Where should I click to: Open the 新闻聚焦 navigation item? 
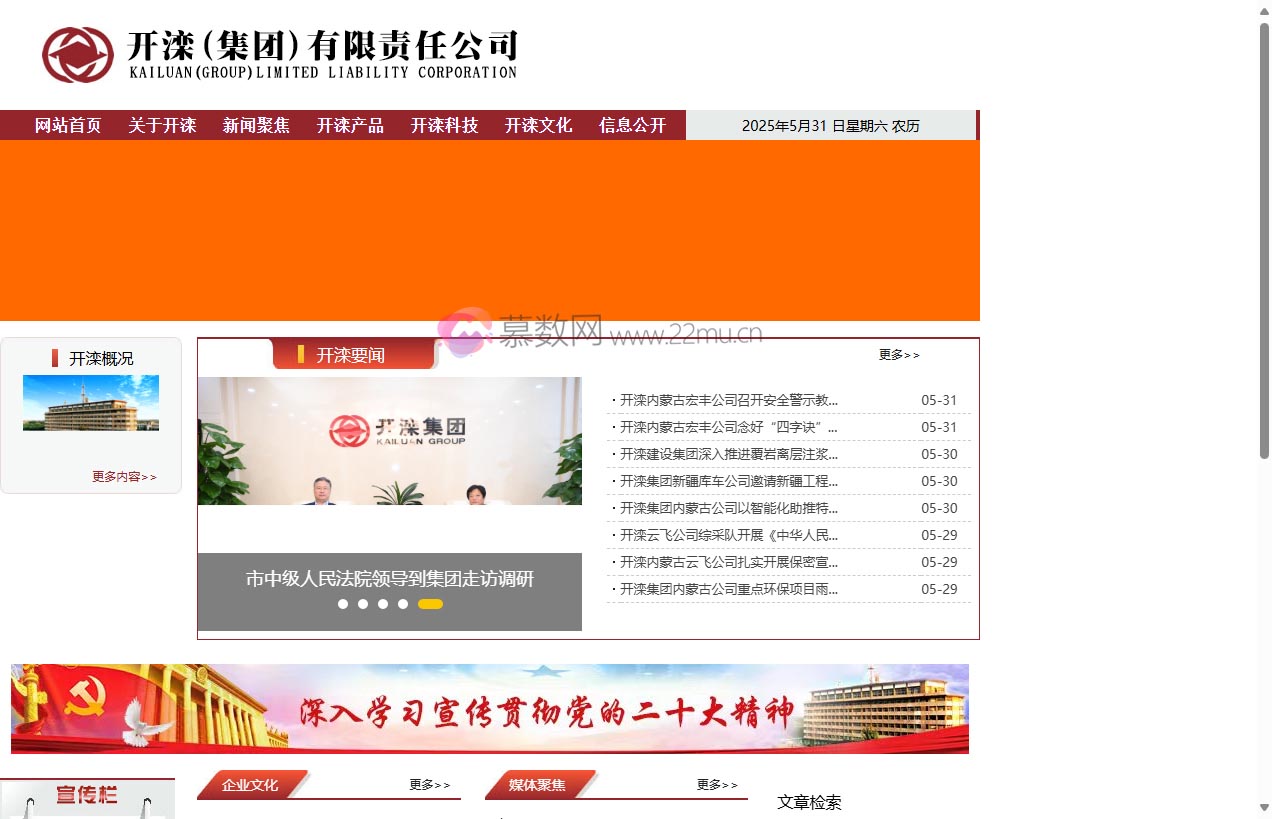[x=256, y=125]
